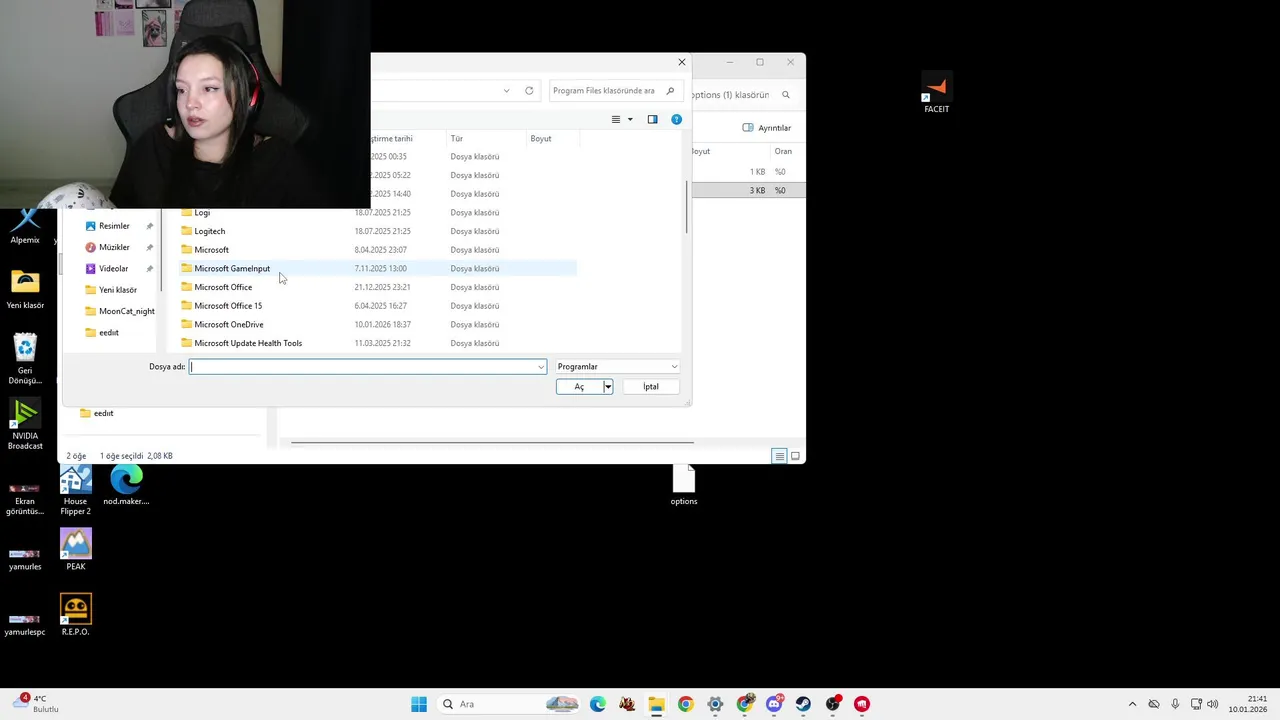Viewport: 1280px width, 720px height.
Task: Select the Logitech folder
Action: click(x=378, y=231)
